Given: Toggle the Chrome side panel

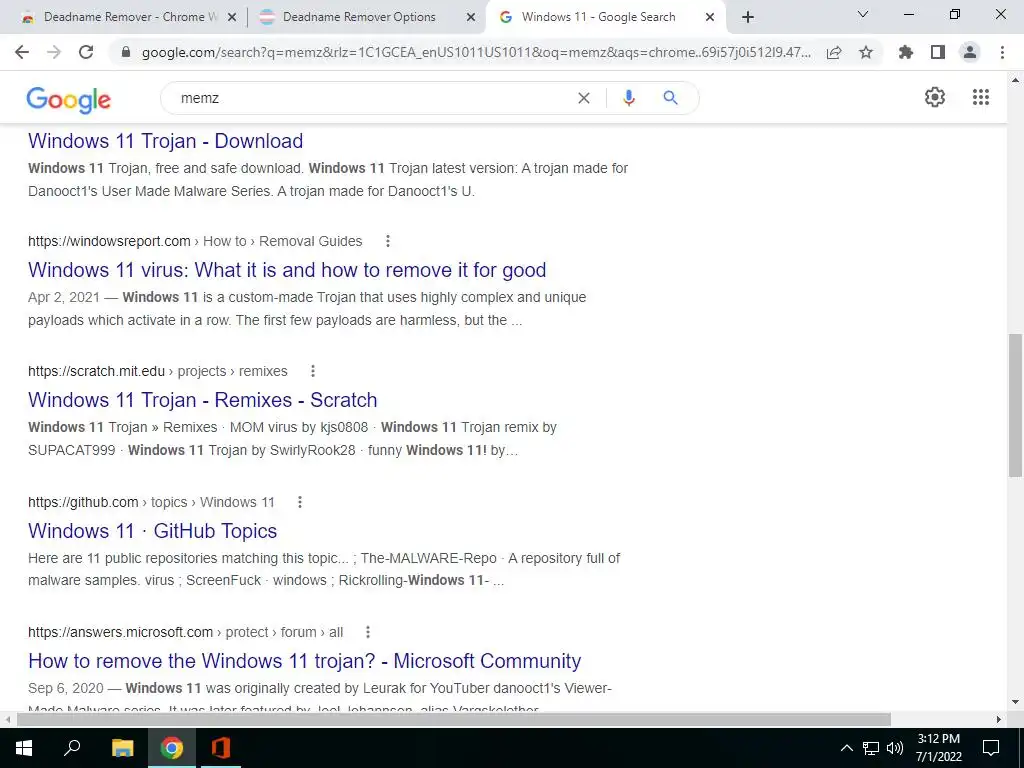Looking at the screenshot, I should point(938,52).
